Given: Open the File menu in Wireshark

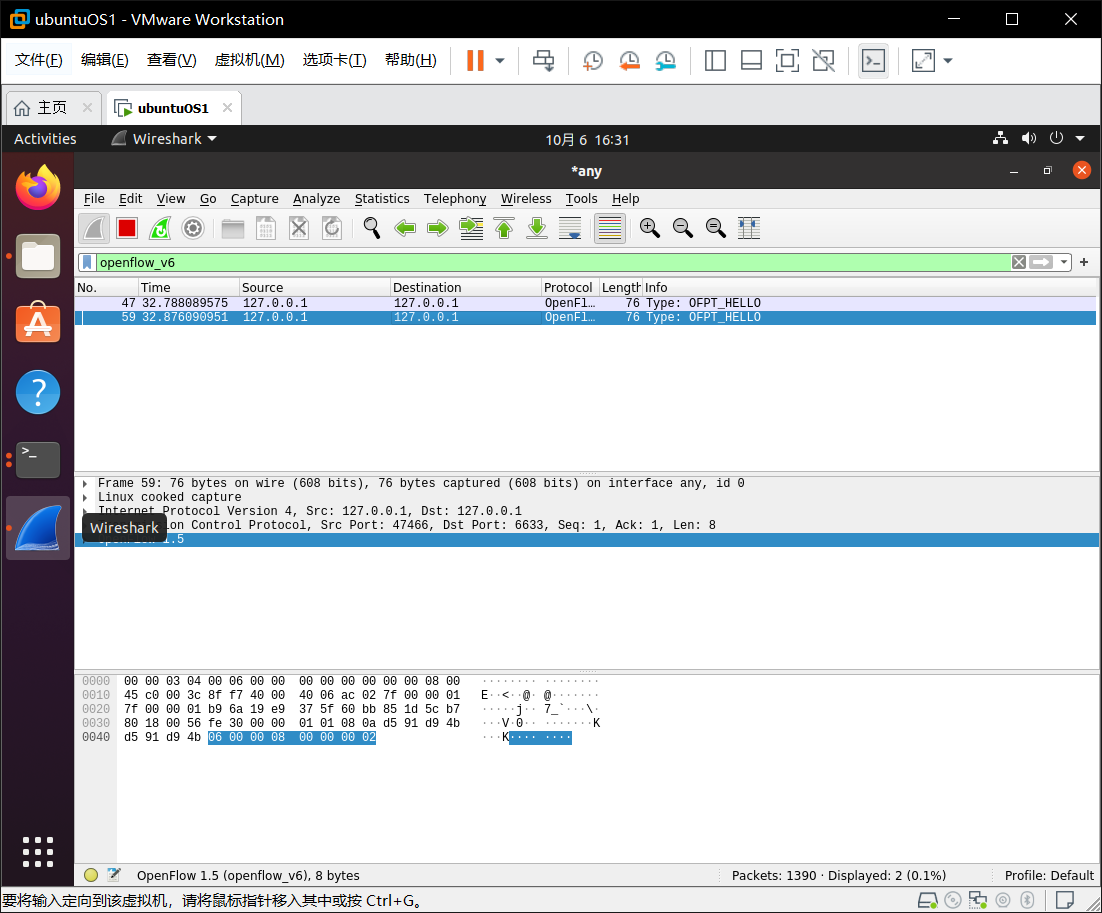Looking at the screenshot, I should (x=93, y=199).
